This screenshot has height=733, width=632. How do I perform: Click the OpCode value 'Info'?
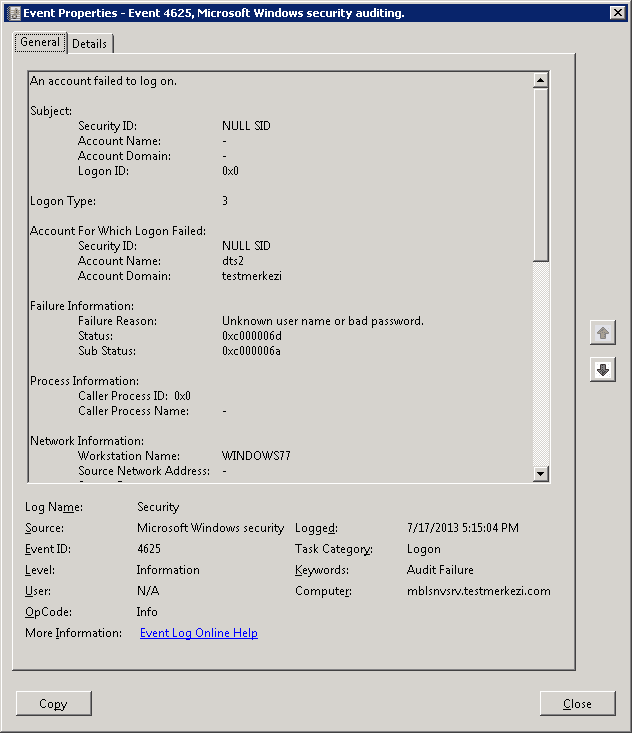pos(147,612)
